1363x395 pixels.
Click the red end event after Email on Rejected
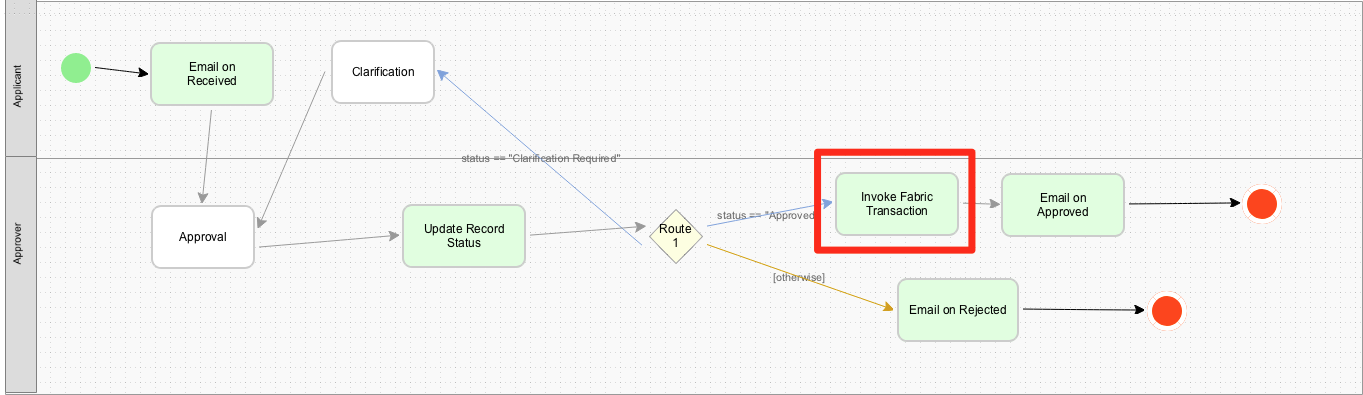coord(1166,311)
